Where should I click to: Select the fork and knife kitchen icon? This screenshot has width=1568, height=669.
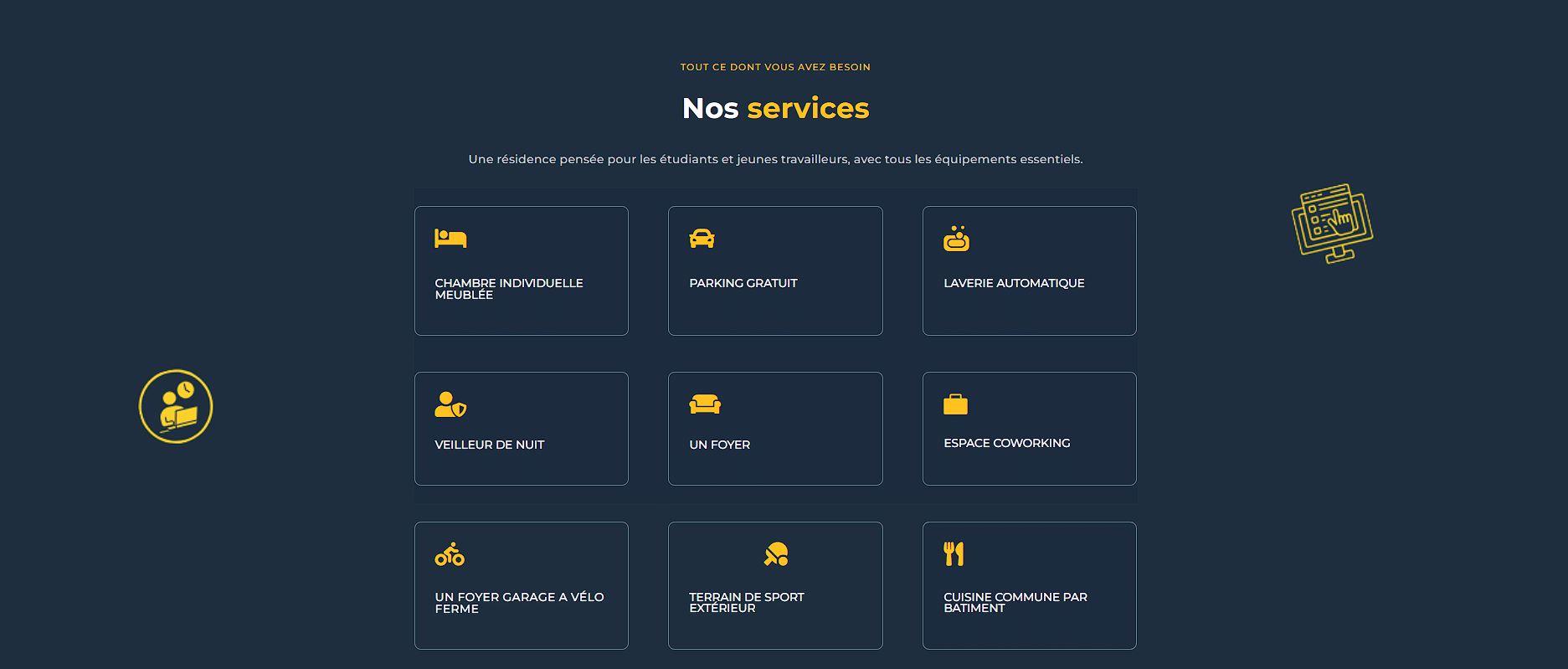click(954, 553)
